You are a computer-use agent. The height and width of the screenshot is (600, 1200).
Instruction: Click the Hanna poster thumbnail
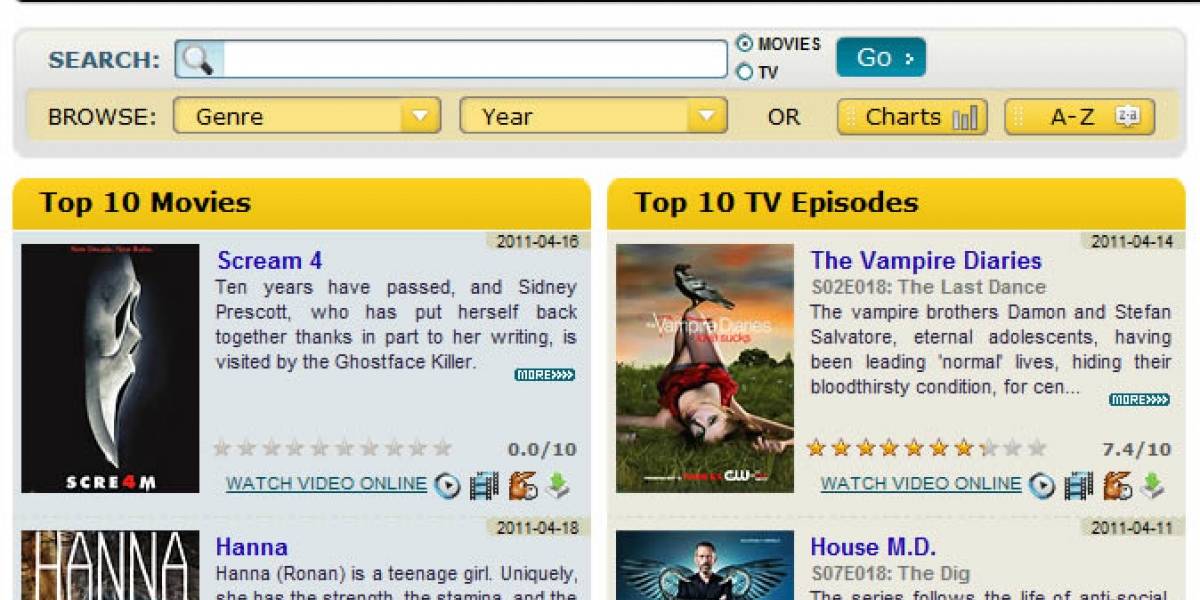pos(110,565)
